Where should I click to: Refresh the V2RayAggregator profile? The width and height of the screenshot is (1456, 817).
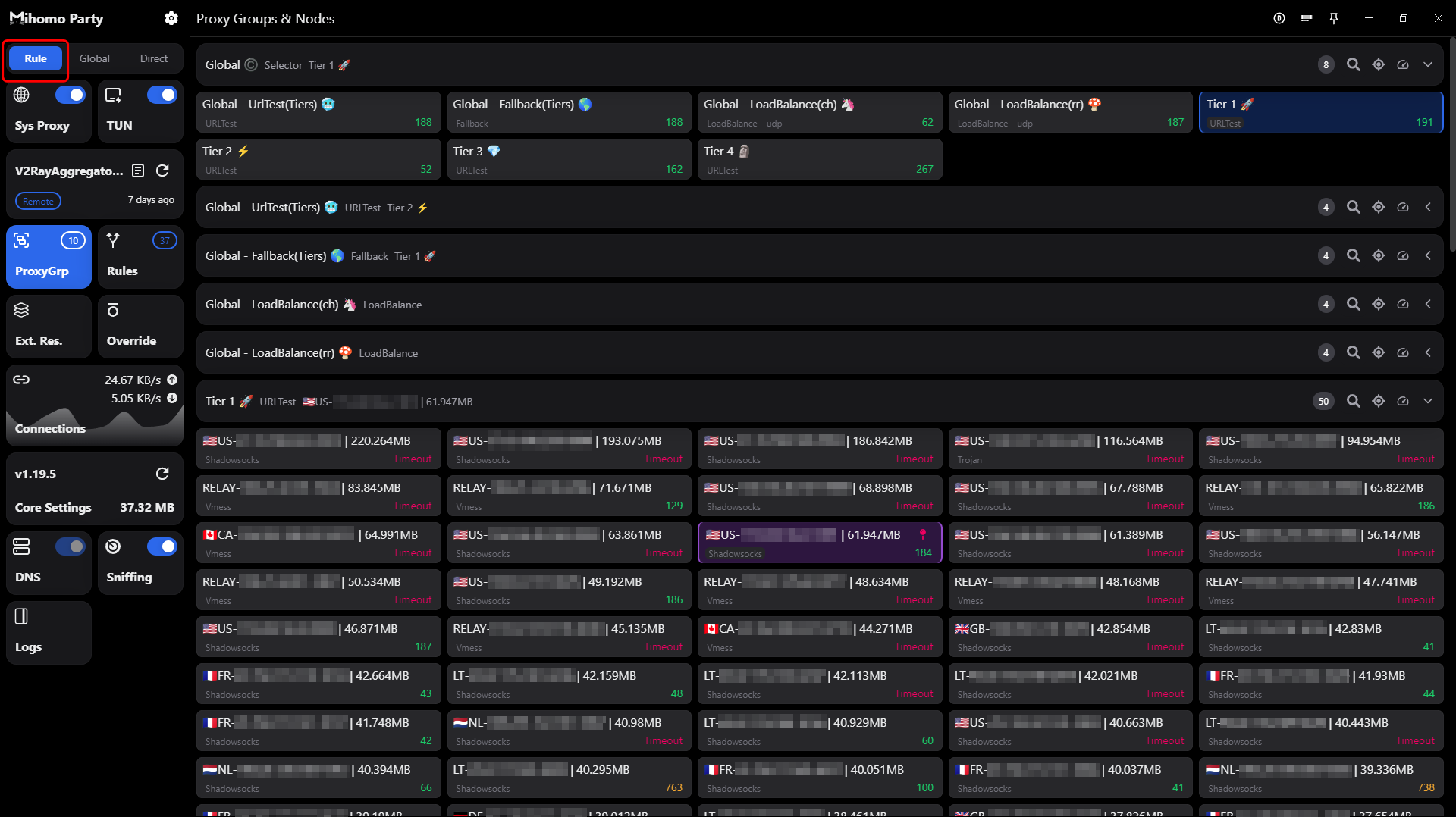coord(162,171)
